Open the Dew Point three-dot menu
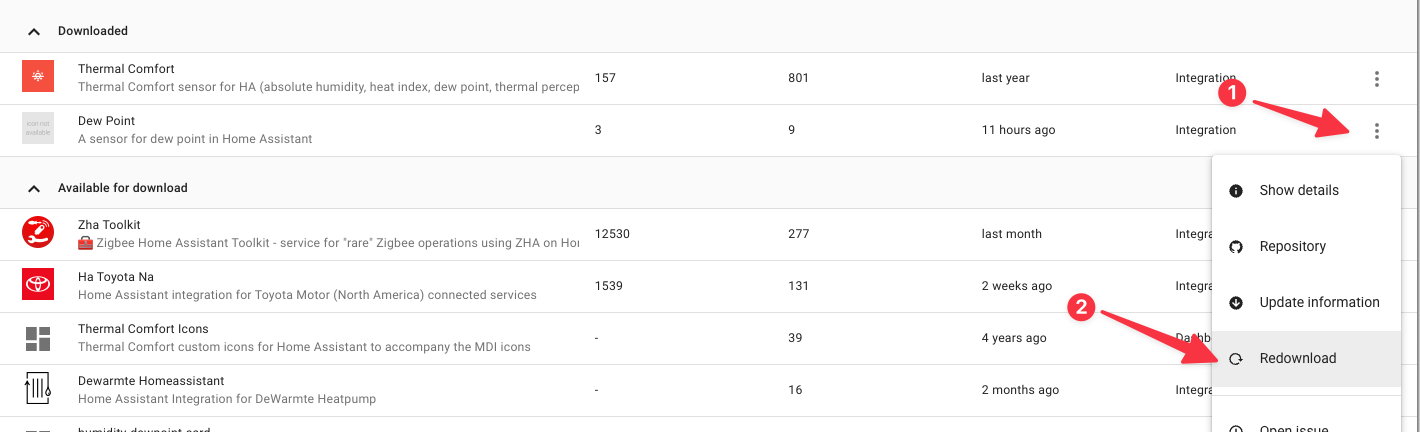This screenshot has height=432, width=1420. pos(1377,131)
